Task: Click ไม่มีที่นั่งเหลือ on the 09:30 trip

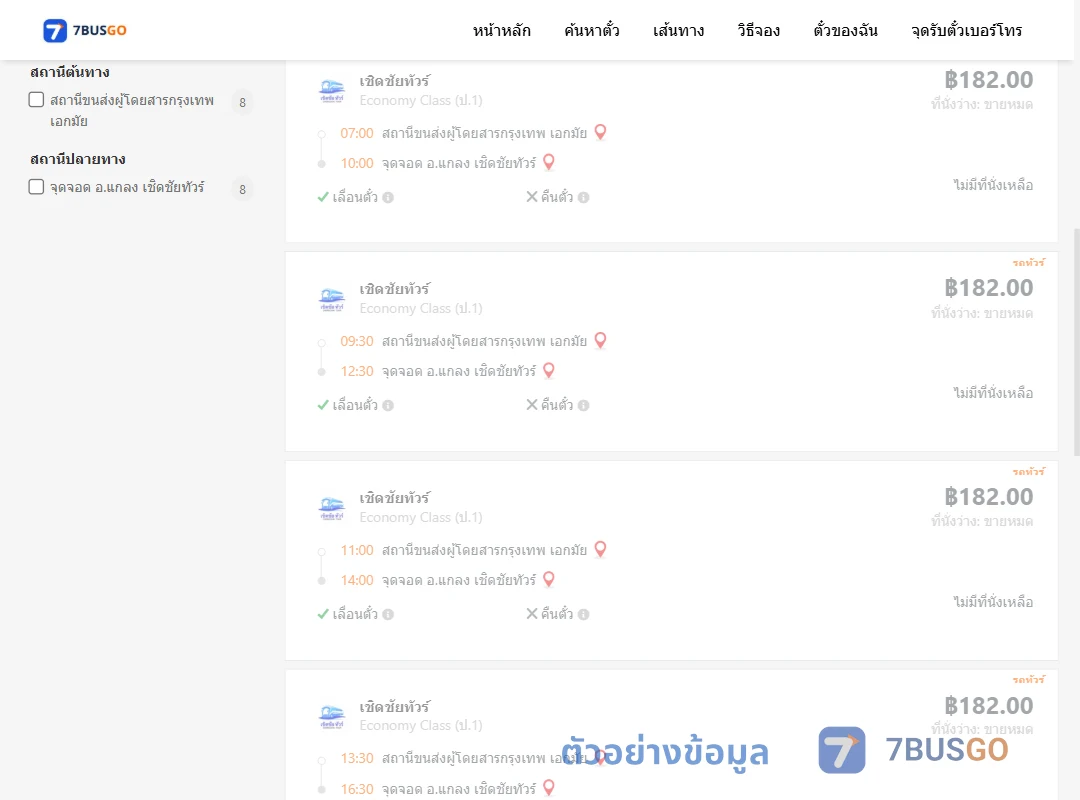Action: [x=993, y=393]
